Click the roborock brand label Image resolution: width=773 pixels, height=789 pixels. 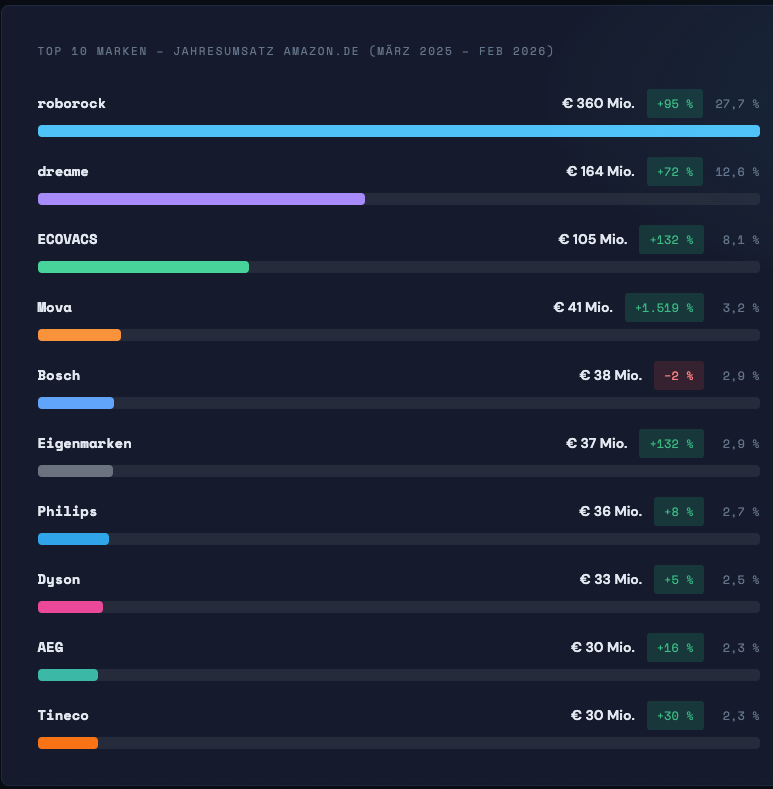point(72,103)
